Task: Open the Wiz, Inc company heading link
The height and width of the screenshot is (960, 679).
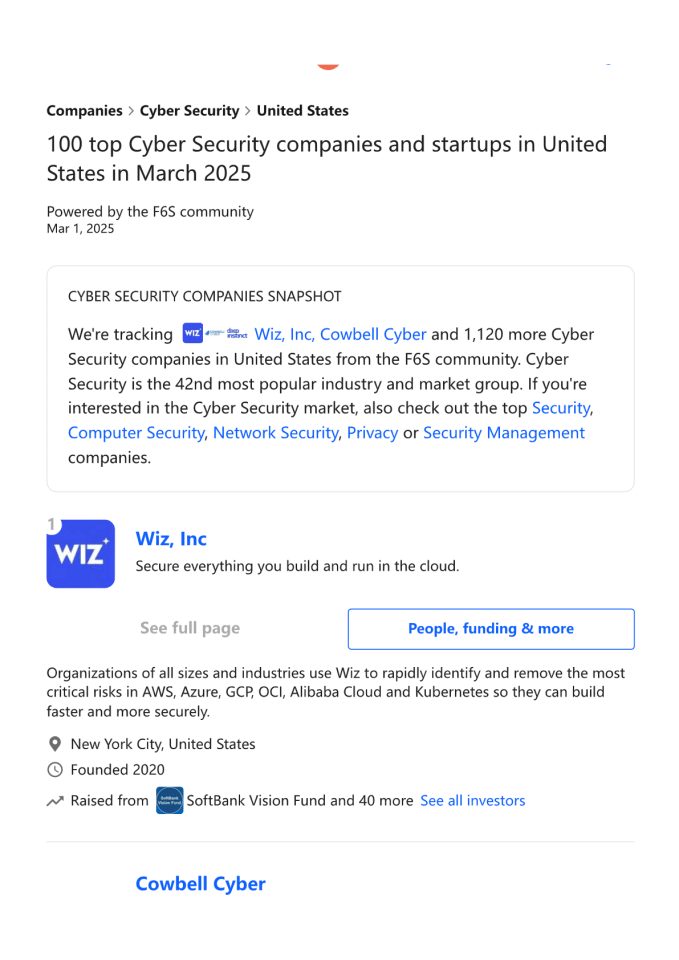Action: click(x=171, y=539)
